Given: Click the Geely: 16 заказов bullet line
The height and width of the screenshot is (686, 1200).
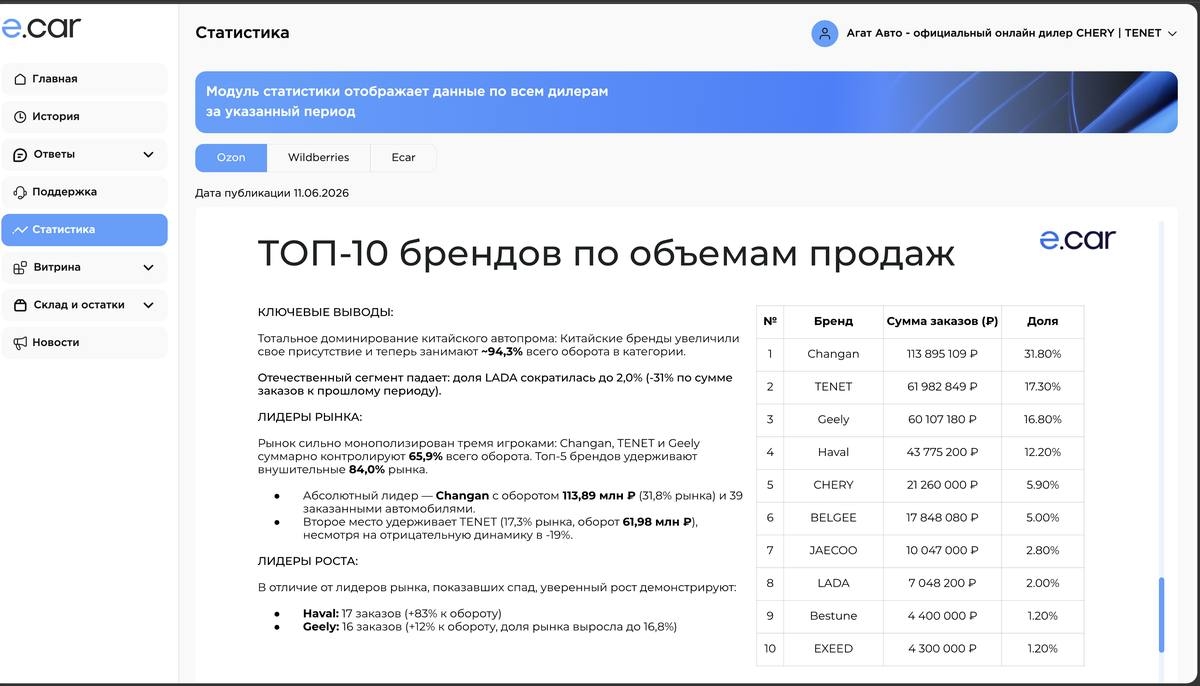Looking at the screenshot, I should 490,627.
